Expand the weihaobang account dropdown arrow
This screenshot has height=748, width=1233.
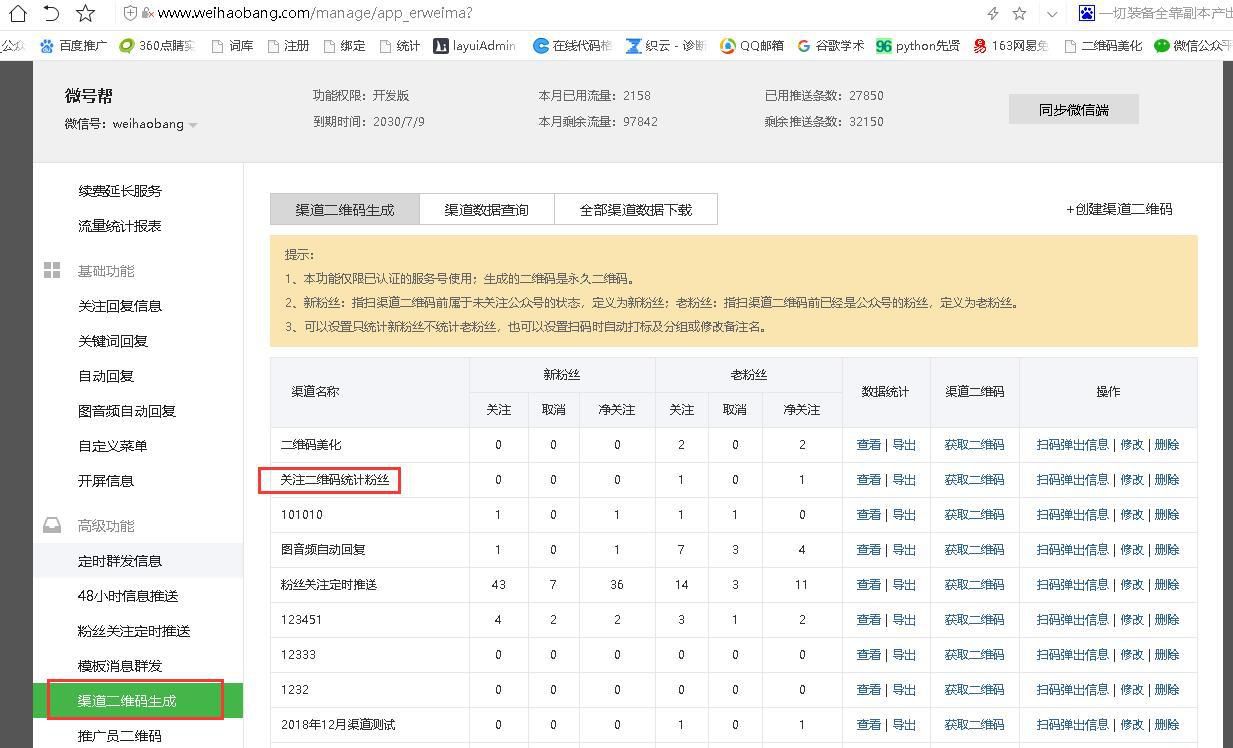191,125
